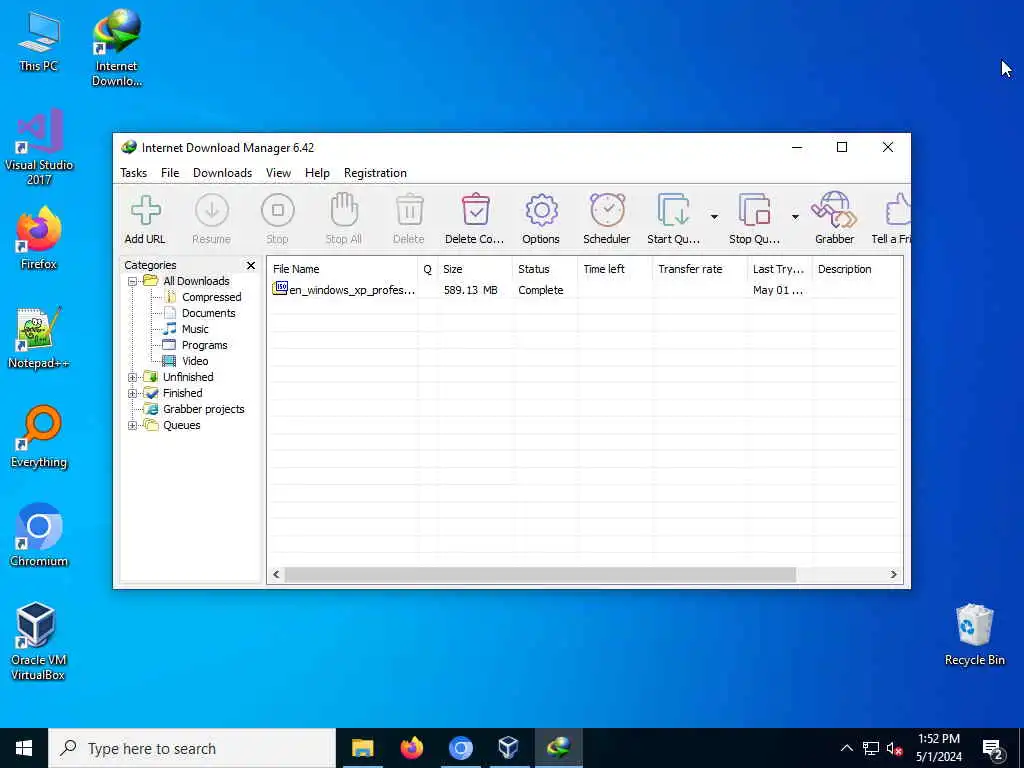Open the Registration menu
1024x768 pixels.
point(376,173)
